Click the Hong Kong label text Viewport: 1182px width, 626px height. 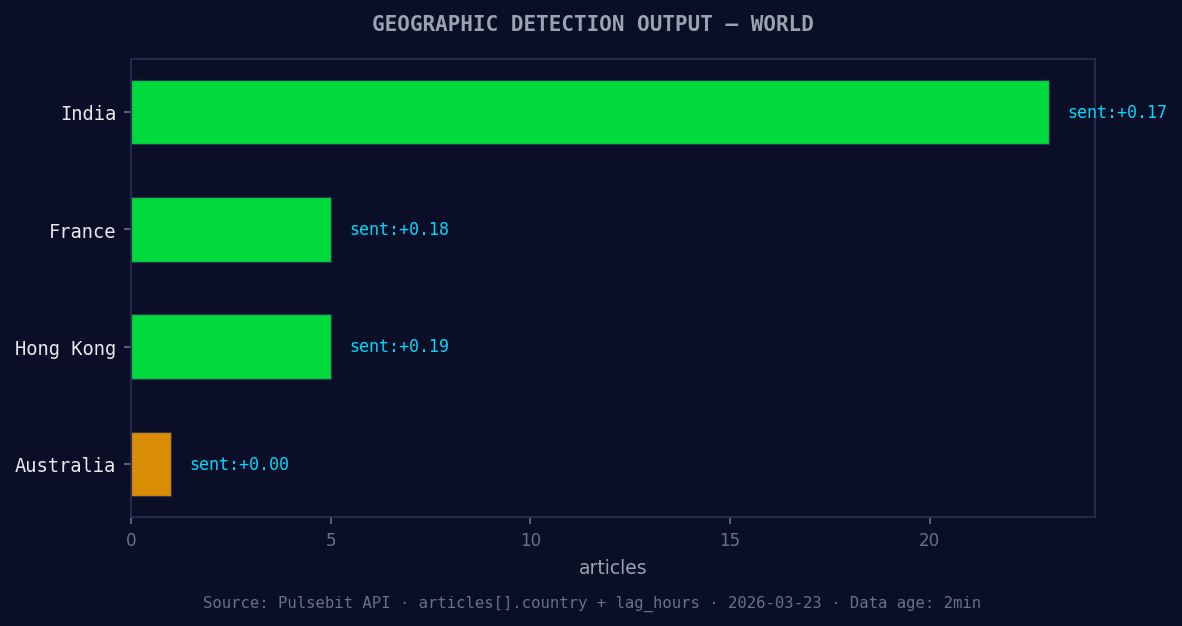pyautogui.click(x=66, y=348)
